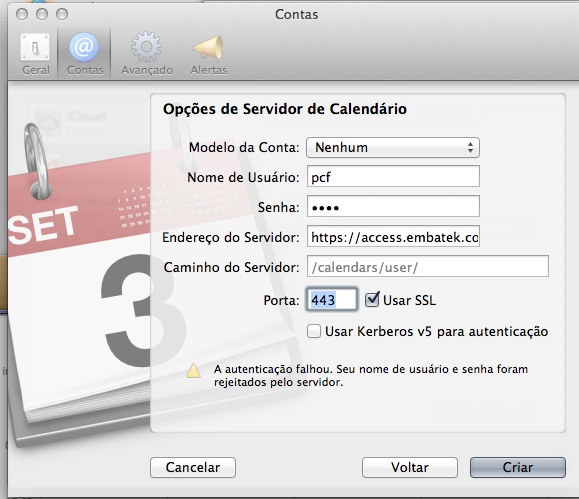
Task: Click the Porta field showing 443
Action: click(331, 300)
